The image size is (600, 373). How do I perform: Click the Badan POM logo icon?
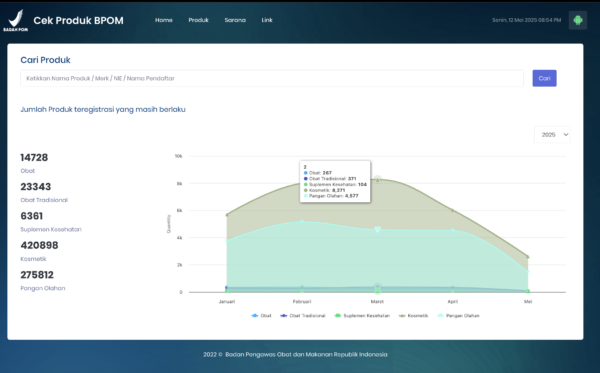(16, 20)
